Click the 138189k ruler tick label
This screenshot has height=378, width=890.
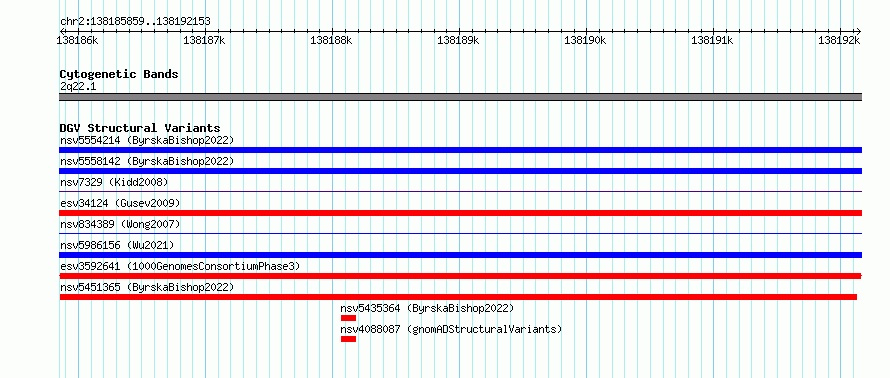[458, 40]
